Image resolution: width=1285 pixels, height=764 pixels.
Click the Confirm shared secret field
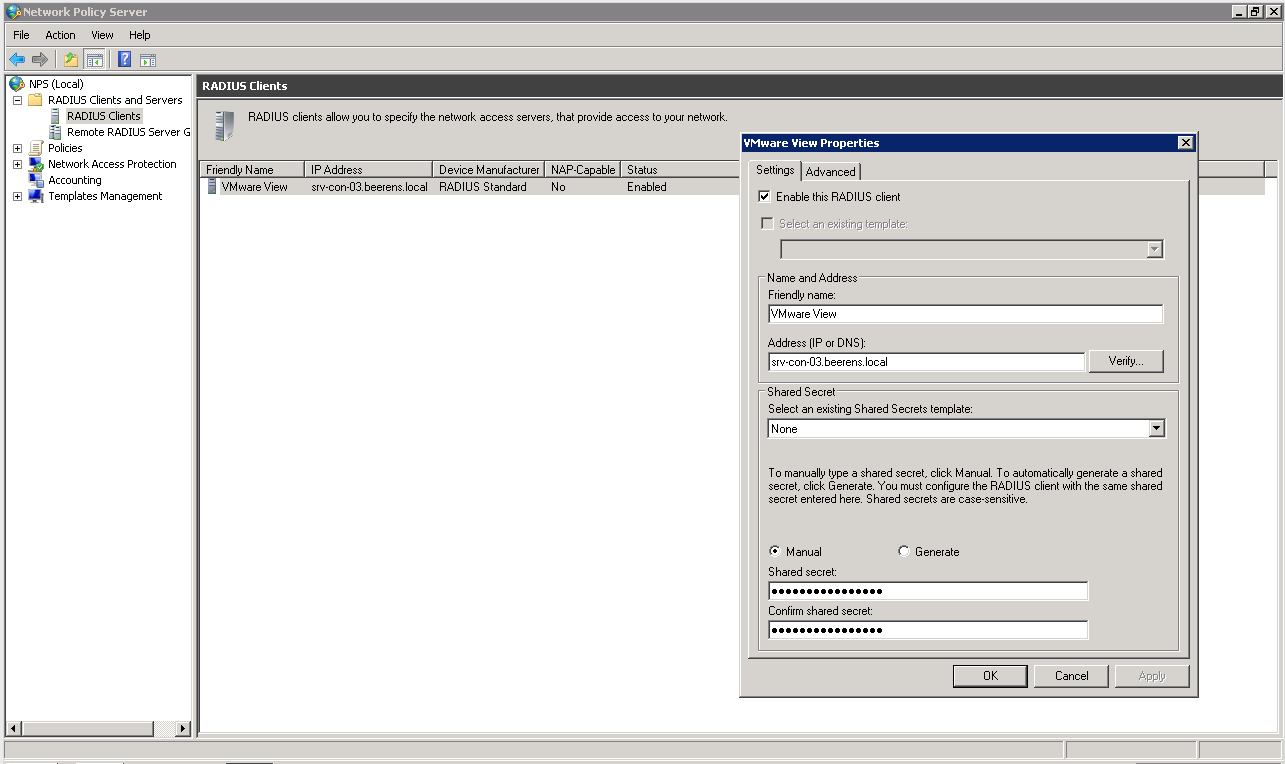point(927,630)
